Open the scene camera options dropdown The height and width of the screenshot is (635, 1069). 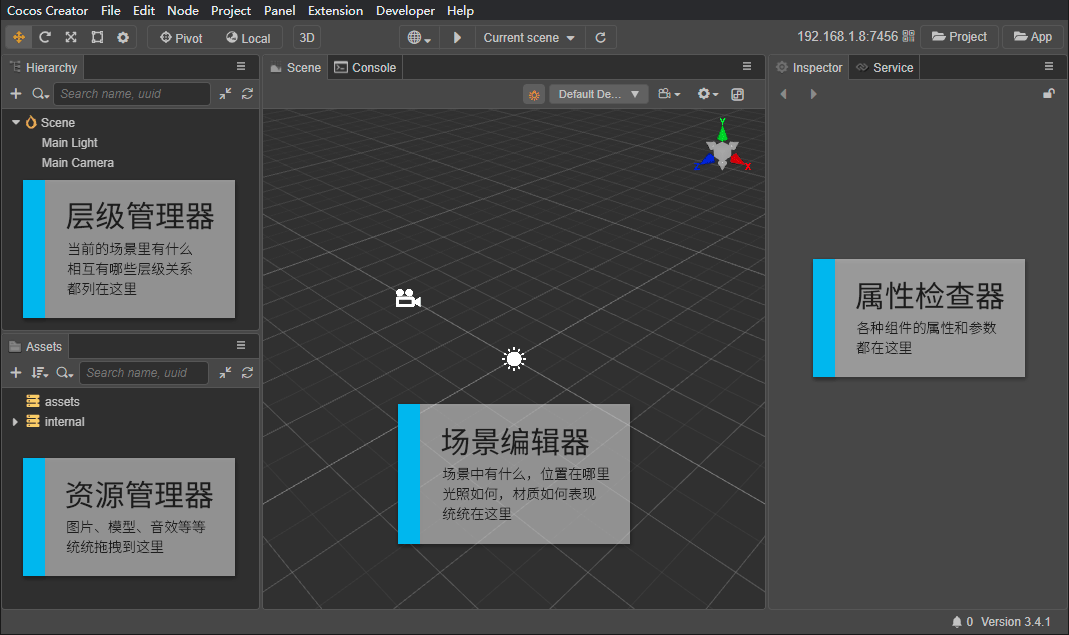669,94
